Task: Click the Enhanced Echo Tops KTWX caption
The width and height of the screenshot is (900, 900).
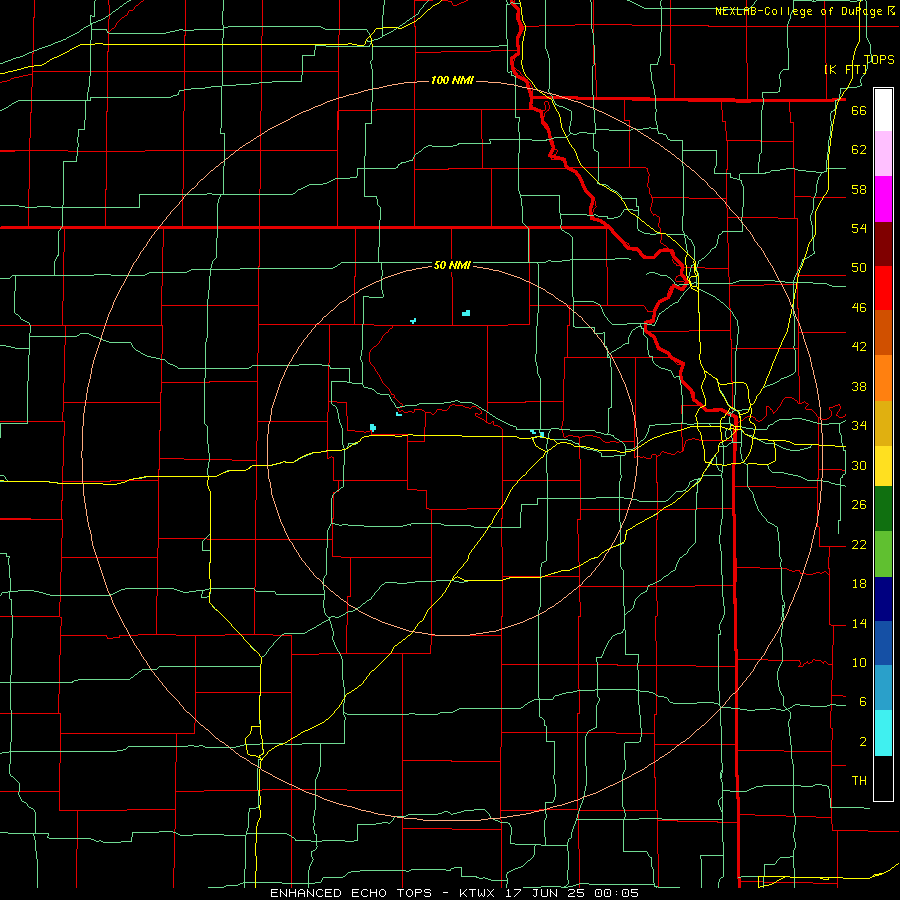Action: (x=453, y=893)
